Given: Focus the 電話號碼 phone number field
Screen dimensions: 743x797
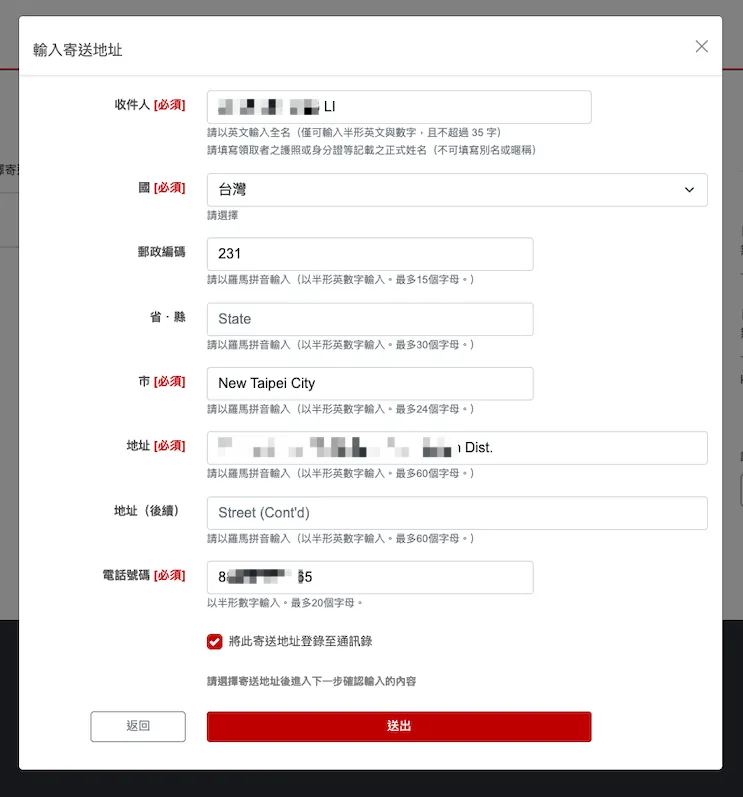Looking at the screenshot, I should [369, 577].
